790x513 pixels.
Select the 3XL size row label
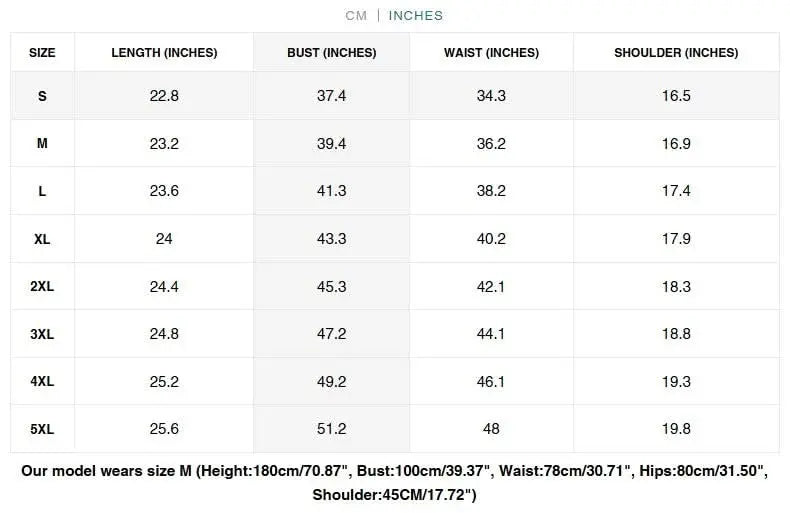tap(42, 334)
